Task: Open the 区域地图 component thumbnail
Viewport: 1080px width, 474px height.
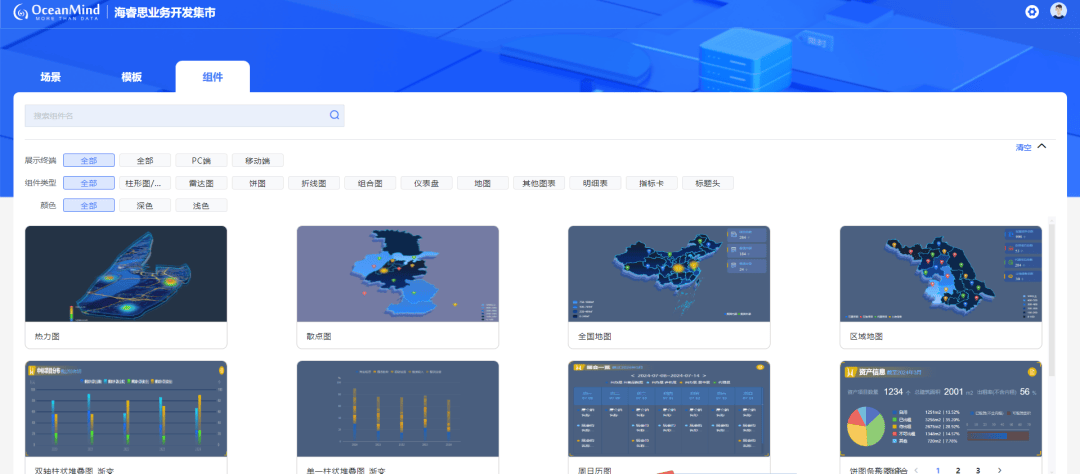Action: 941,274
